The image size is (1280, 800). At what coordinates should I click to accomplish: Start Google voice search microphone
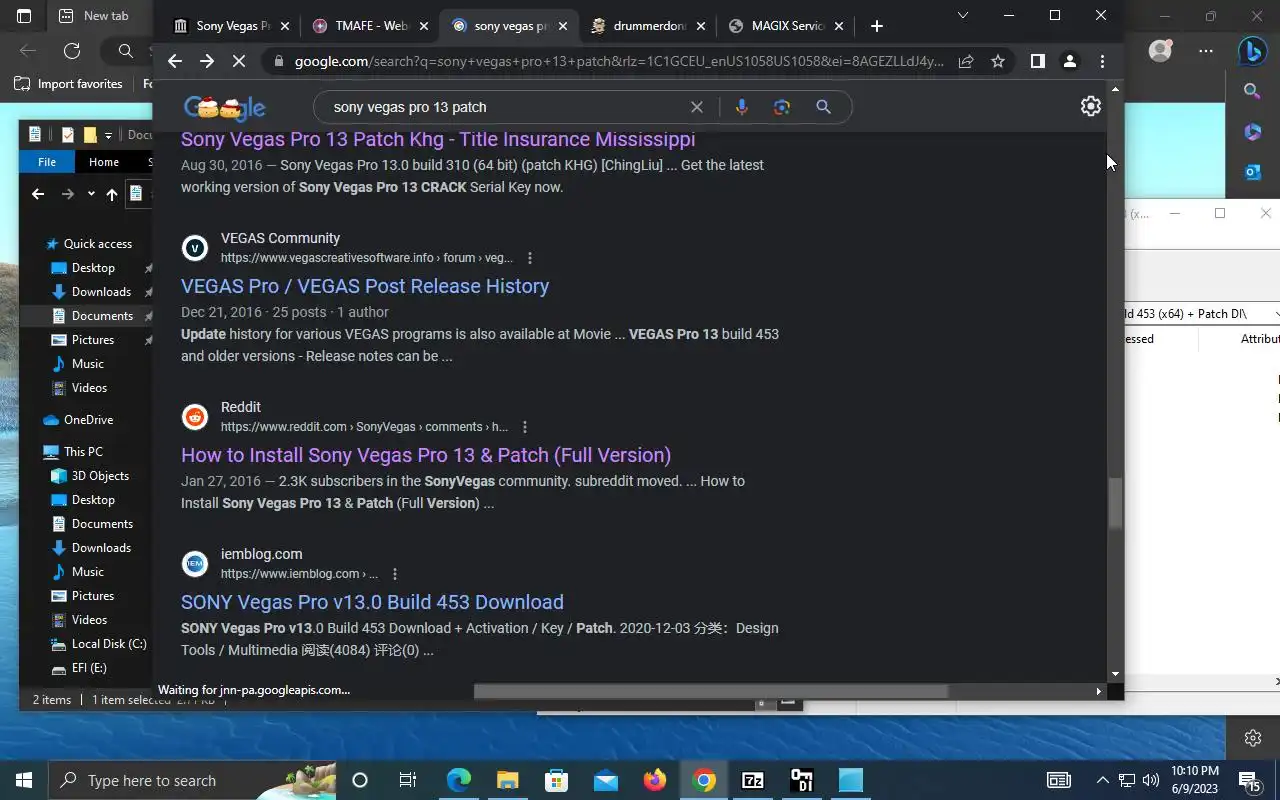[x=741, y=107]
